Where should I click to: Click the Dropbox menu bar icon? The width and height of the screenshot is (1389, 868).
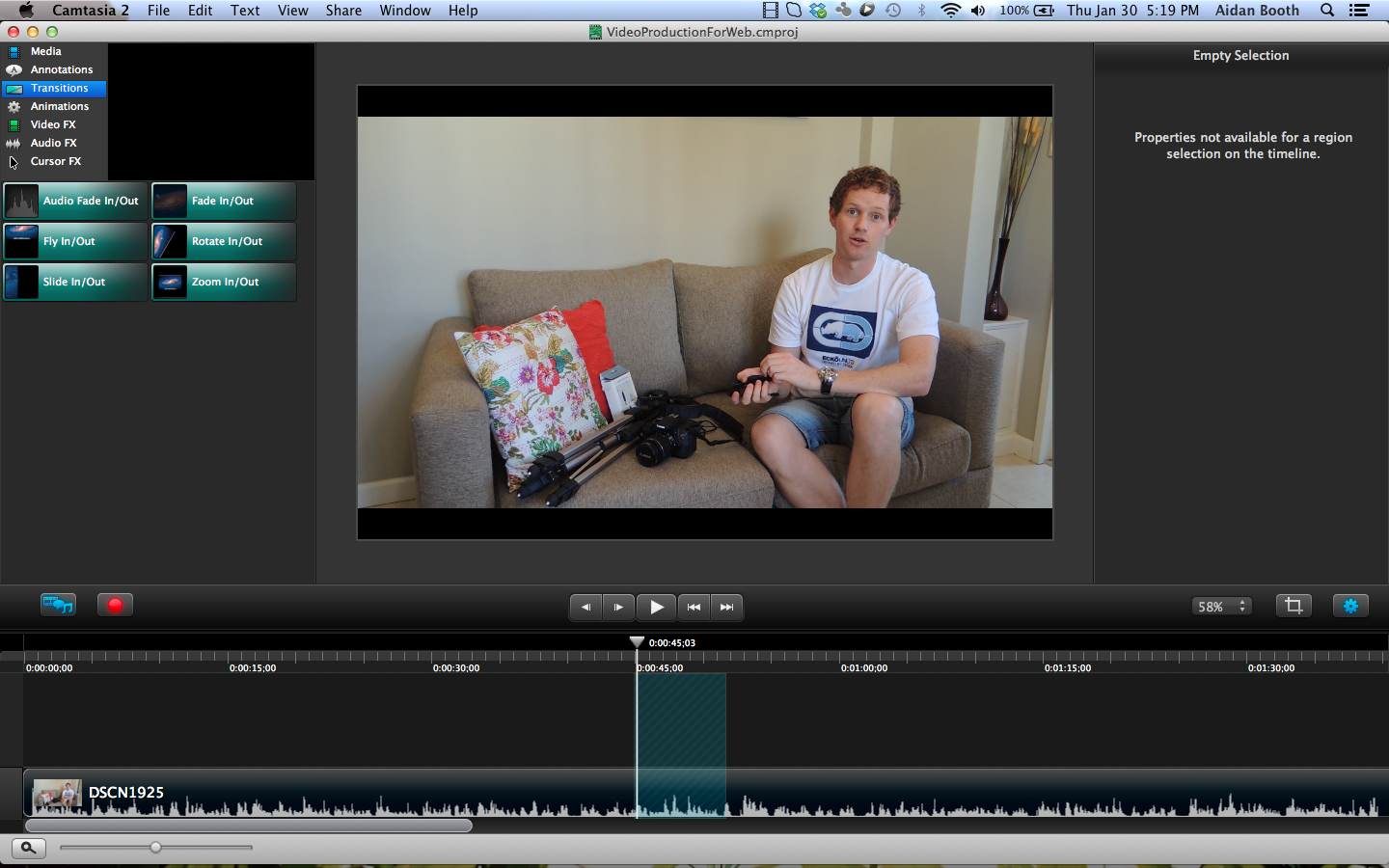point(818,11)
